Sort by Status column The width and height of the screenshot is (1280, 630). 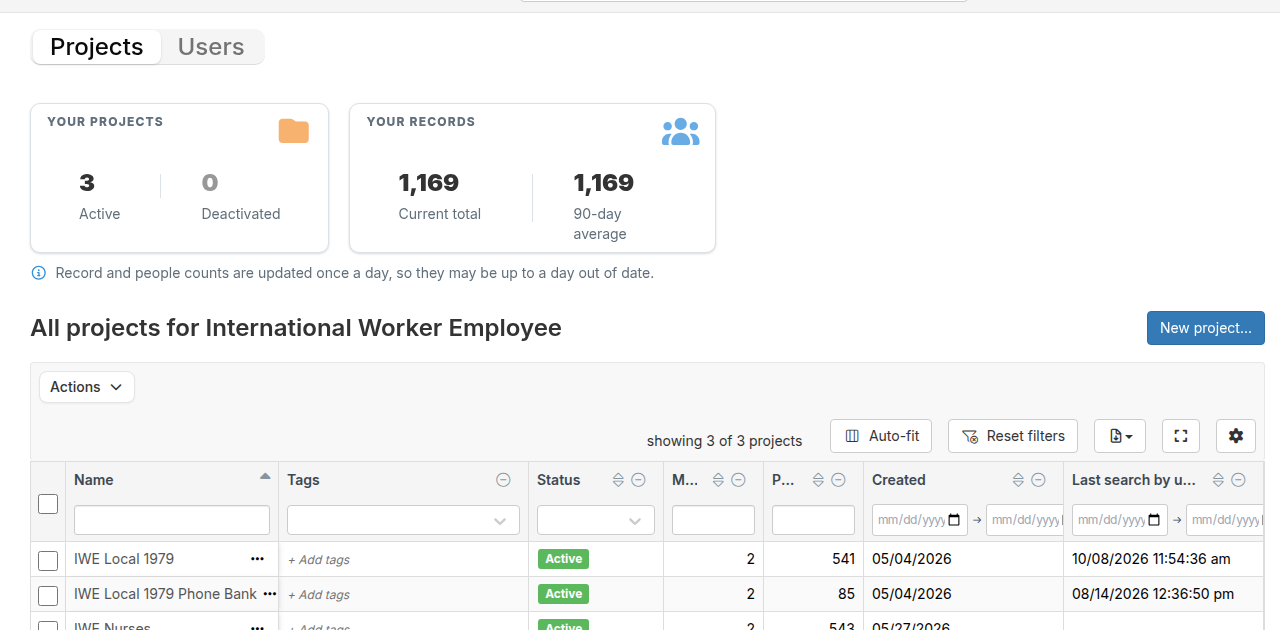tap(618, 480)
